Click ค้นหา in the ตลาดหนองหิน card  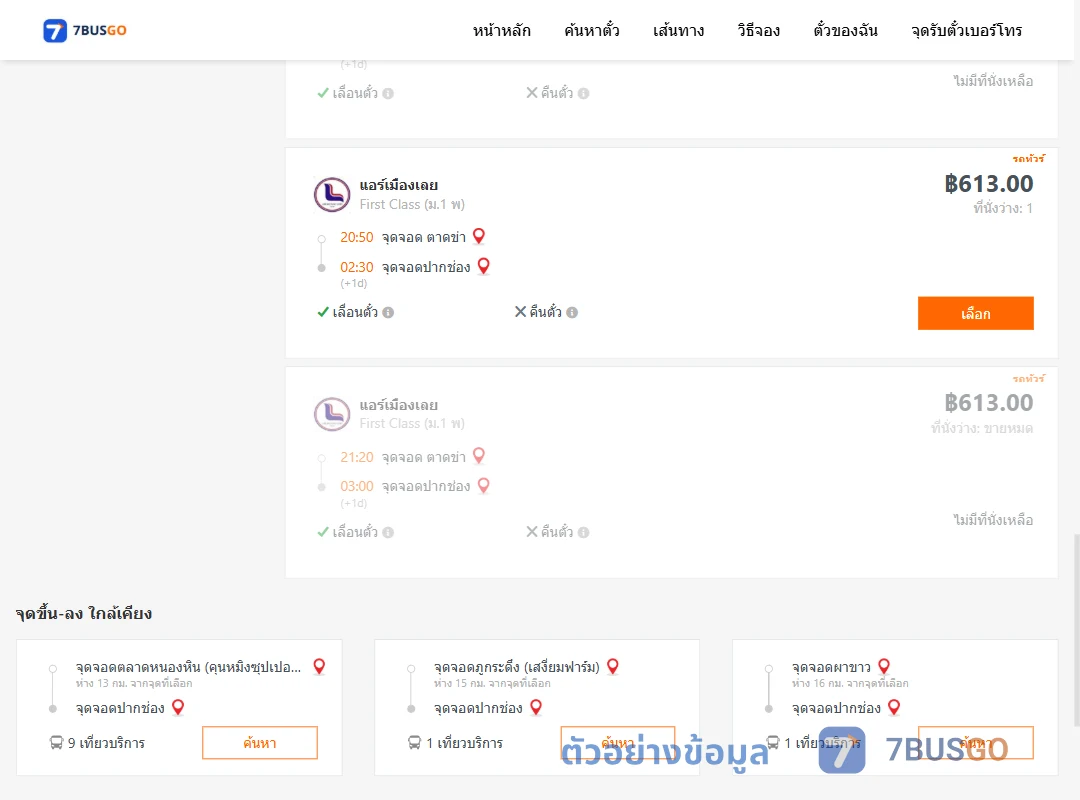tap(260, 743)
